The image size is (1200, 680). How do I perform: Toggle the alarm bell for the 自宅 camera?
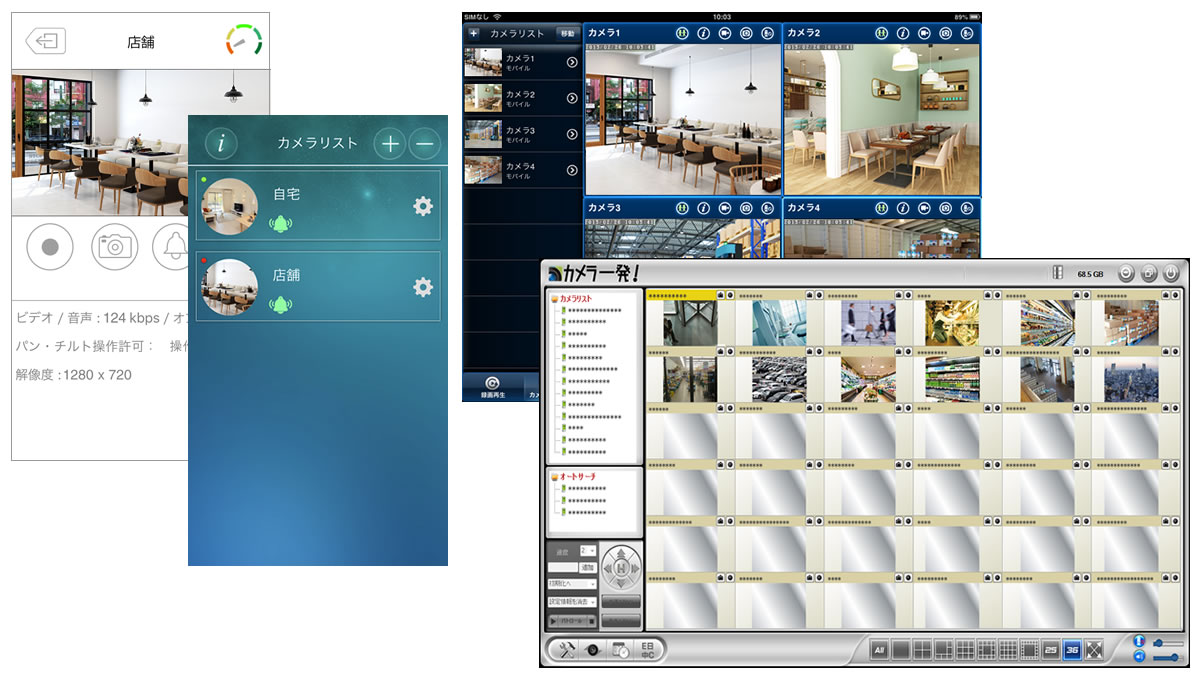tap(281, 223)
